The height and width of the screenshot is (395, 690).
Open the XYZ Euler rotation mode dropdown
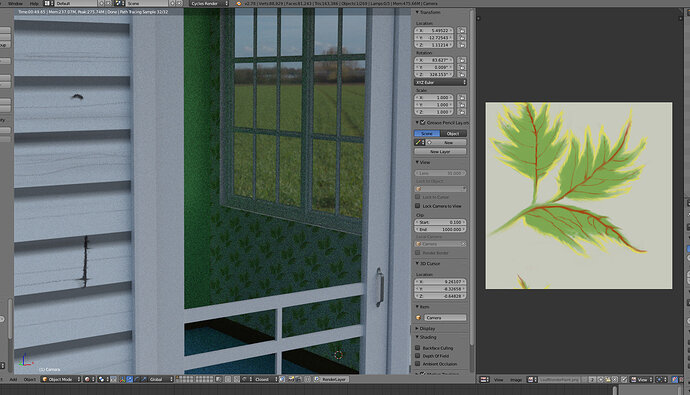(440, 82)
